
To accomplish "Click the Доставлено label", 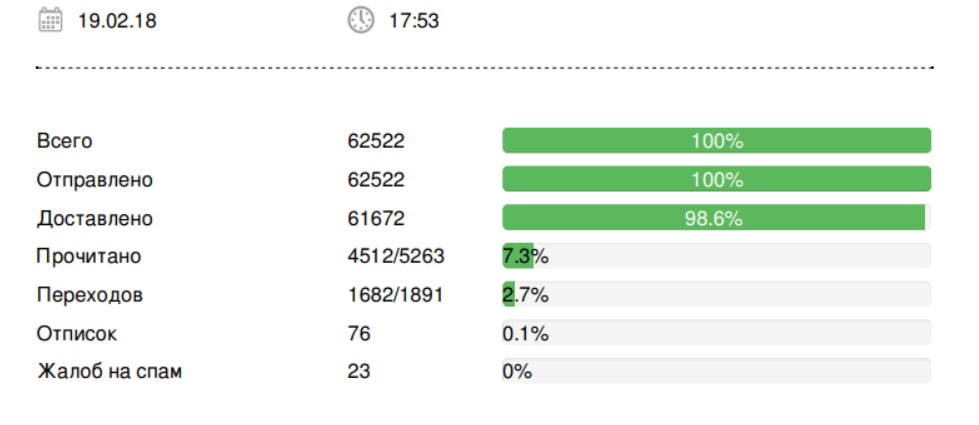I will tap(95, 218).
